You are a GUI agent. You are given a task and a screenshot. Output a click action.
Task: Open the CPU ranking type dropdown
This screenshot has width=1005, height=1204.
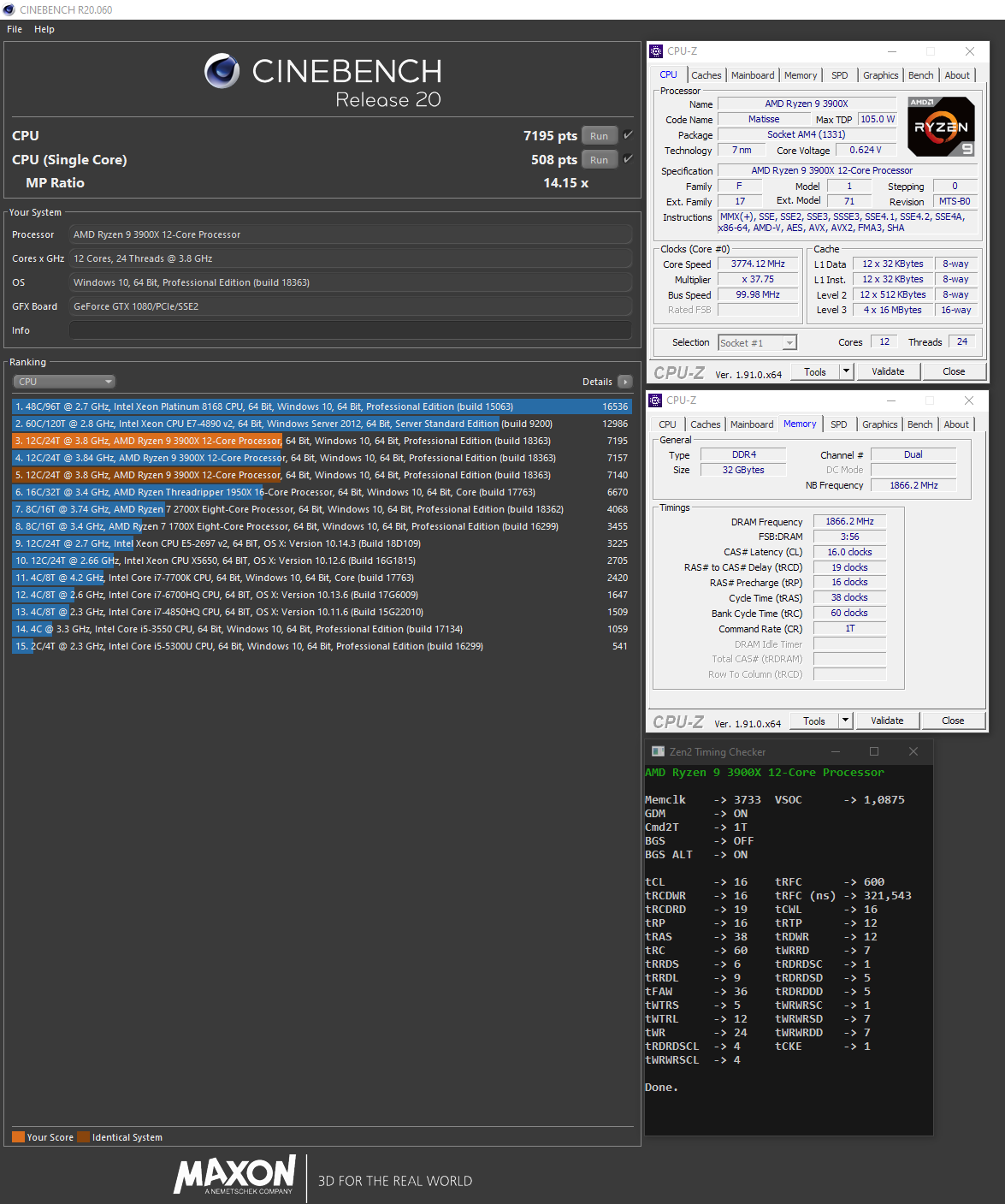tap(64, 382)
